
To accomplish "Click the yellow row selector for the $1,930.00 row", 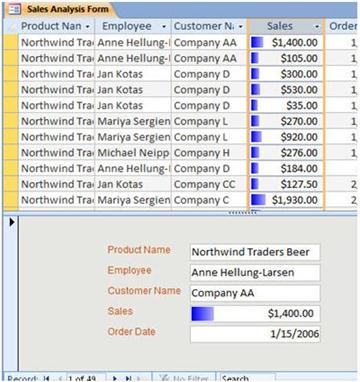I will pos(11,200).
